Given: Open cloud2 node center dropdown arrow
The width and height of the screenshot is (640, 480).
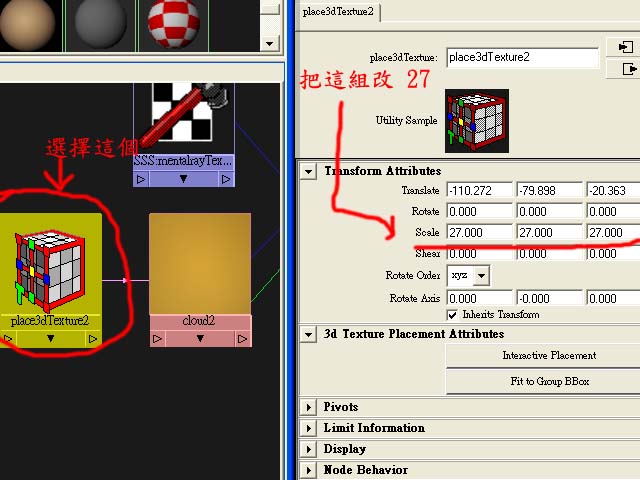Looking at the screenshot, I should [x=200, y=339].
